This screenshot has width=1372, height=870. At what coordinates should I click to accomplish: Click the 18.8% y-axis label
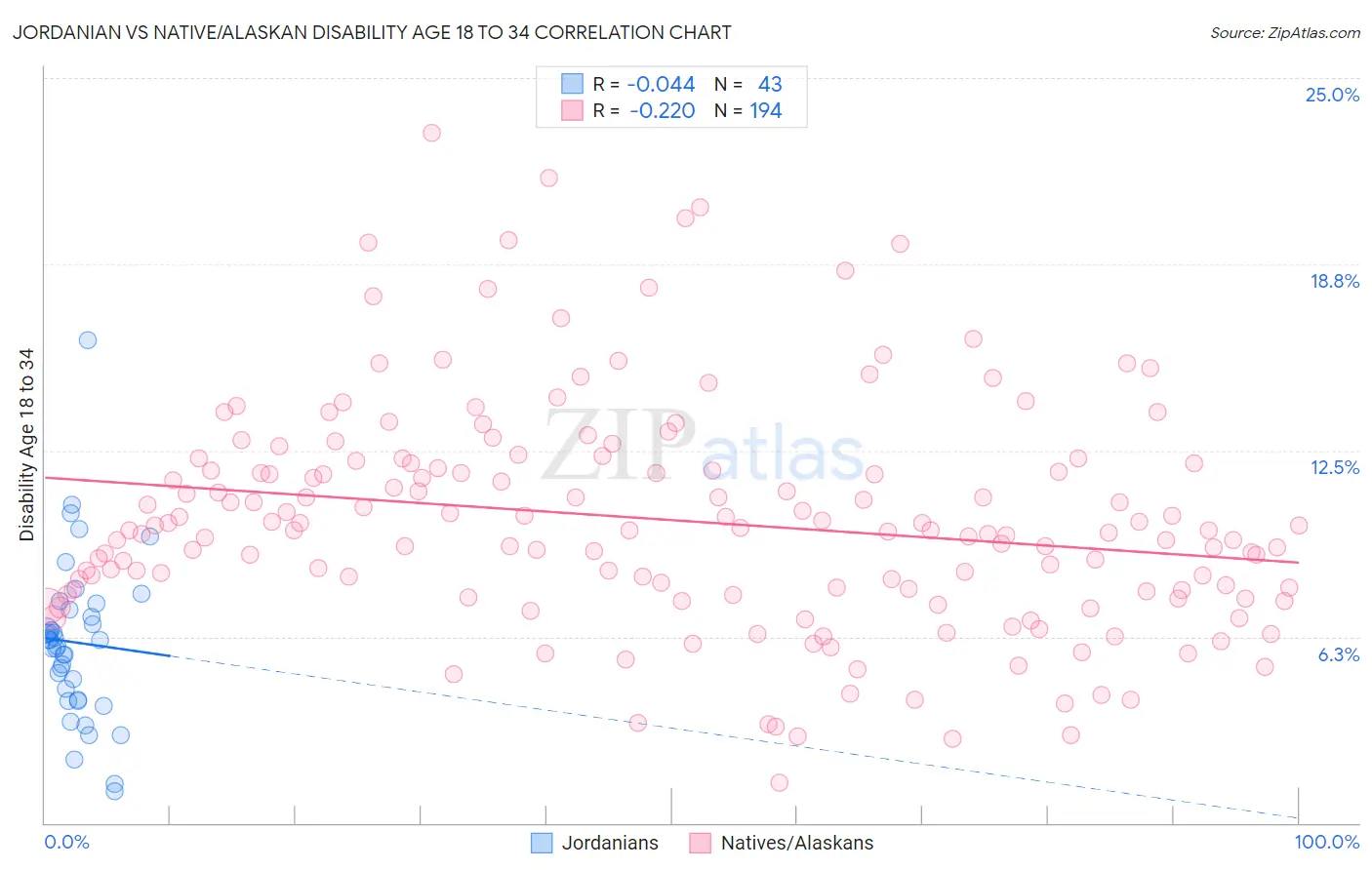click(1334, 281)
